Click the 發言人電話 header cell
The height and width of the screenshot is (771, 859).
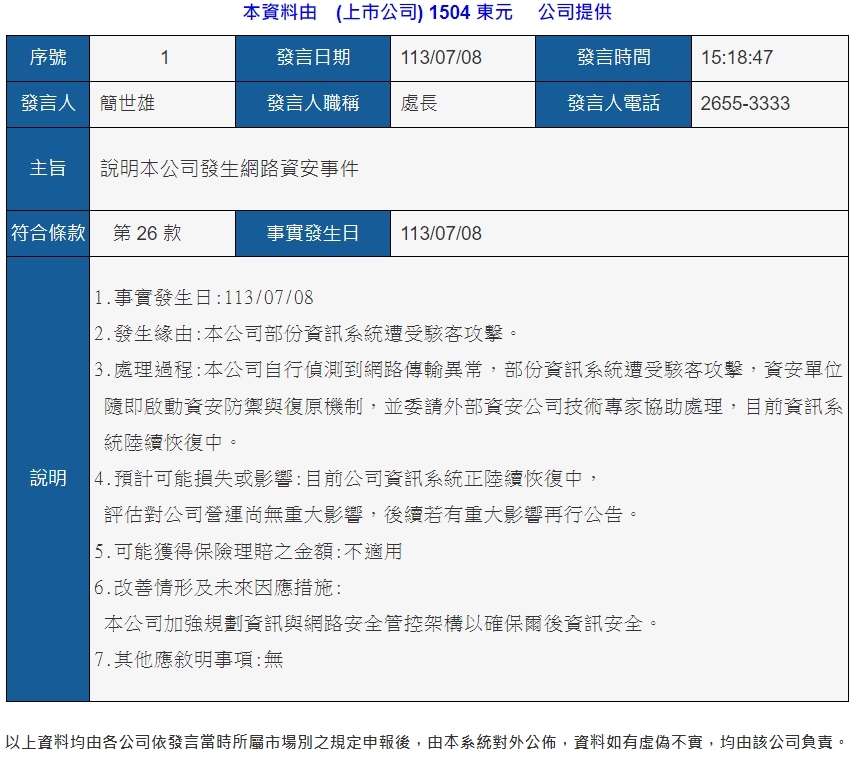click(x=614, y=104)
